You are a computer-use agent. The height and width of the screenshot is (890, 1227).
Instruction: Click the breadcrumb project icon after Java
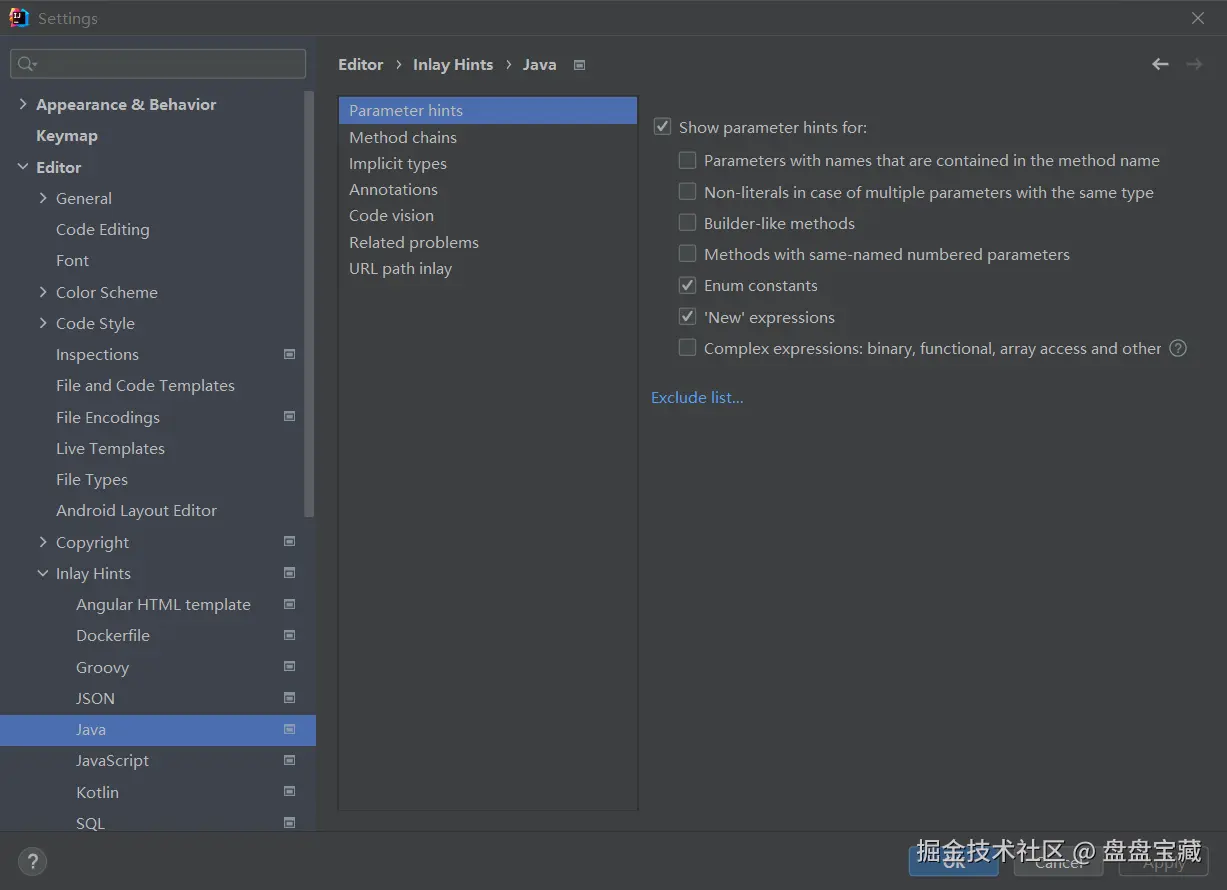point(579,65)
